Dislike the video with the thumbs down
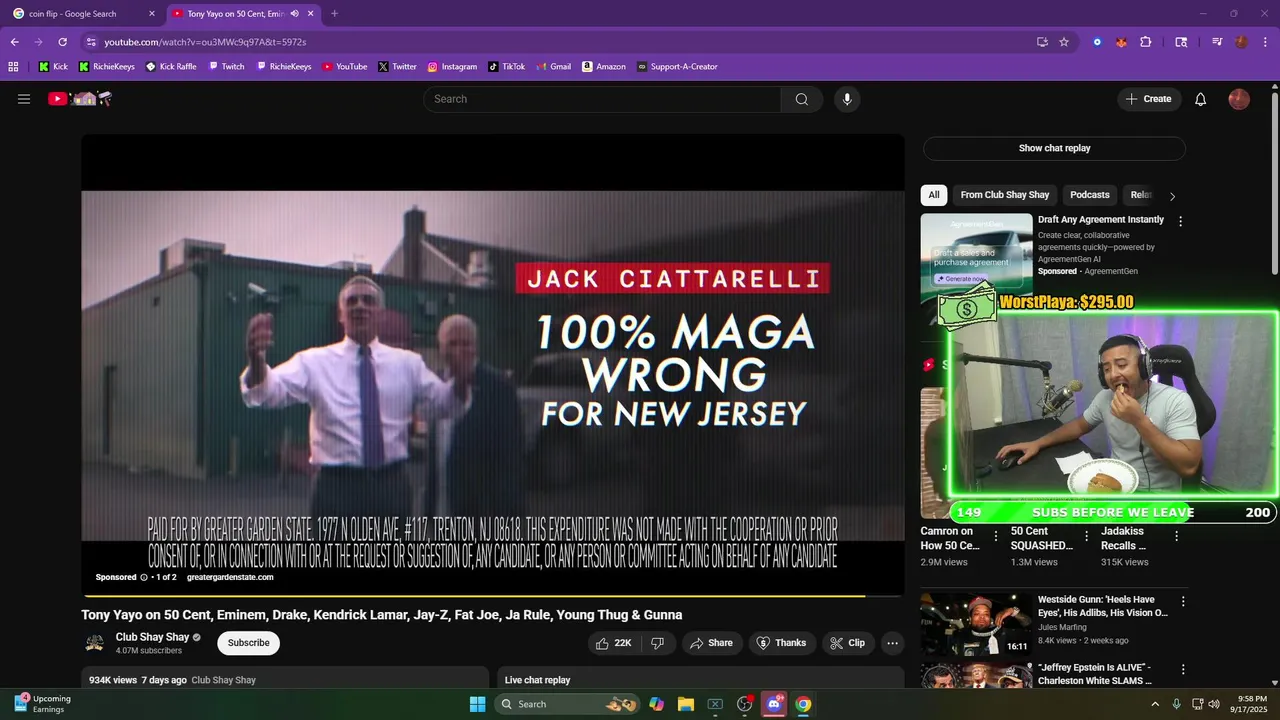 (658, 643)
